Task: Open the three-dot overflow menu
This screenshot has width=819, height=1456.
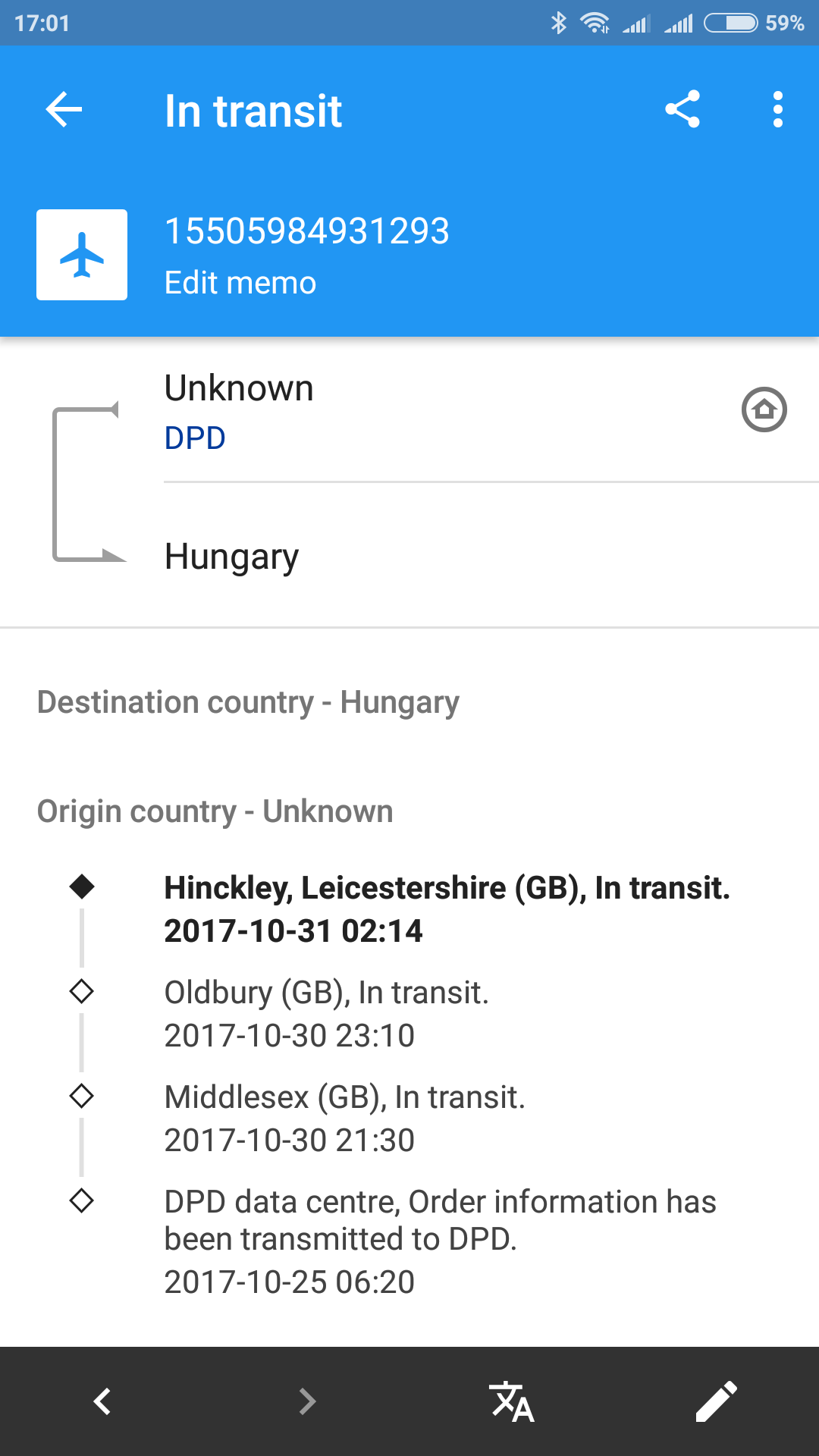Action: pos(777,110)
